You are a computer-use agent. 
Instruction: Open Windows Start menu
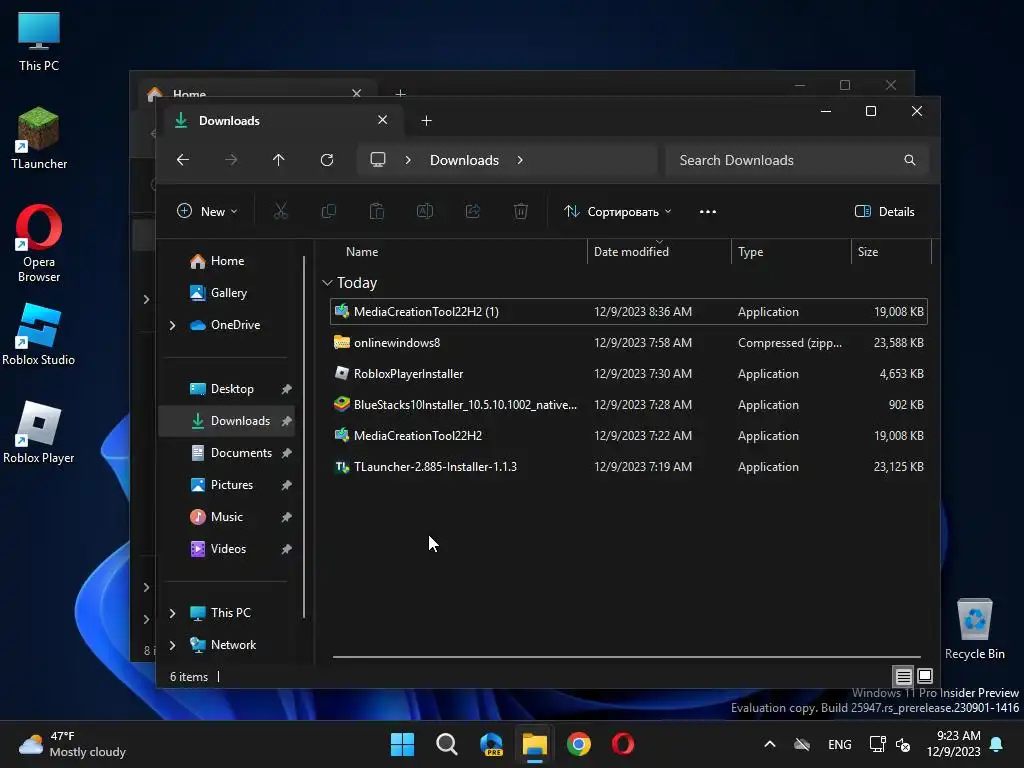tap(402, 744)
